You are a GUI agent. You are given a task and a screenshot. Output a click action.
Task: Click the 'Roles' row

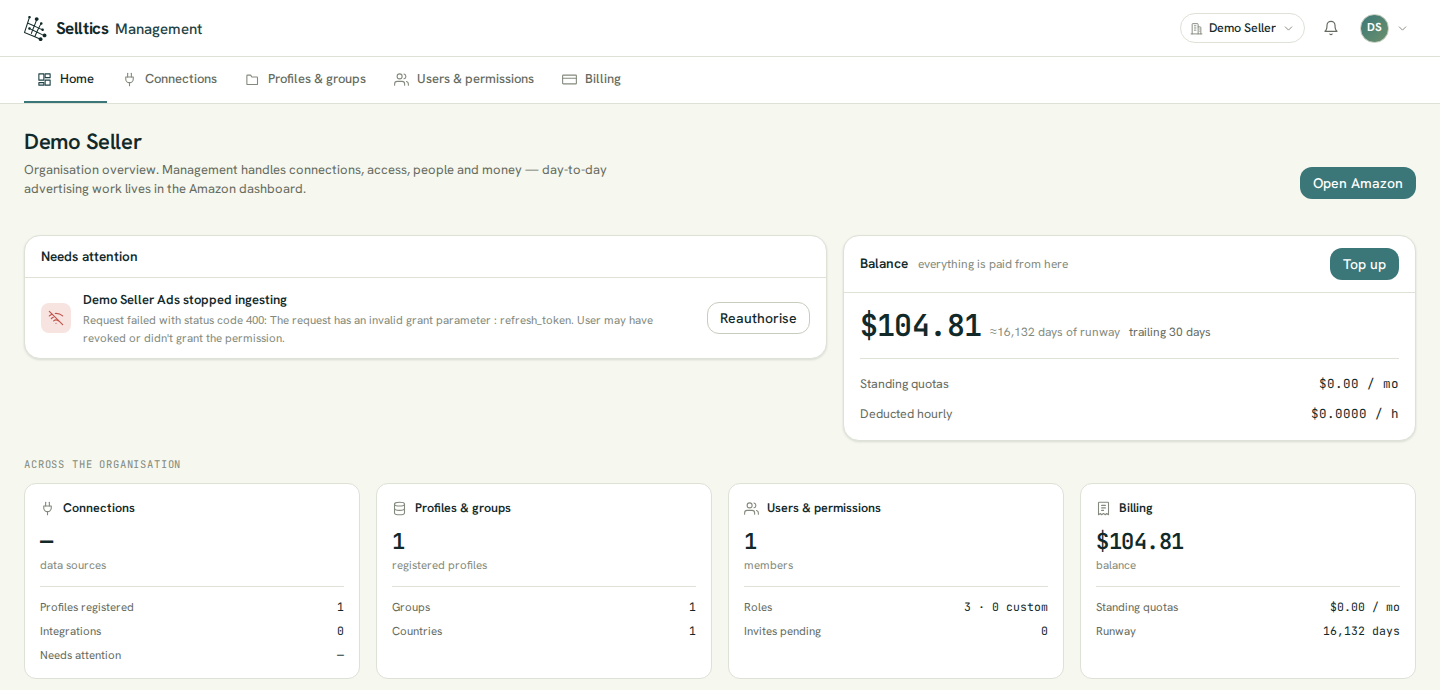pyautogui.click(x=896, y=607)
